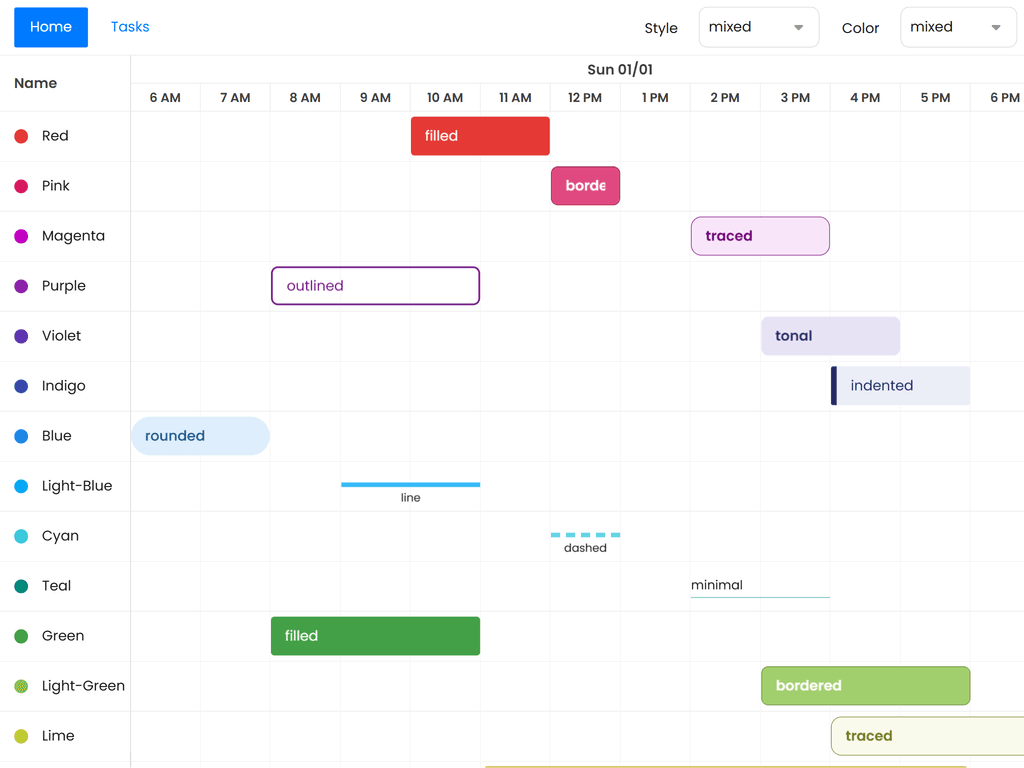Click the Light-Blue line event
Screen dimensions: 1024x768
click(x=410, y=486)
